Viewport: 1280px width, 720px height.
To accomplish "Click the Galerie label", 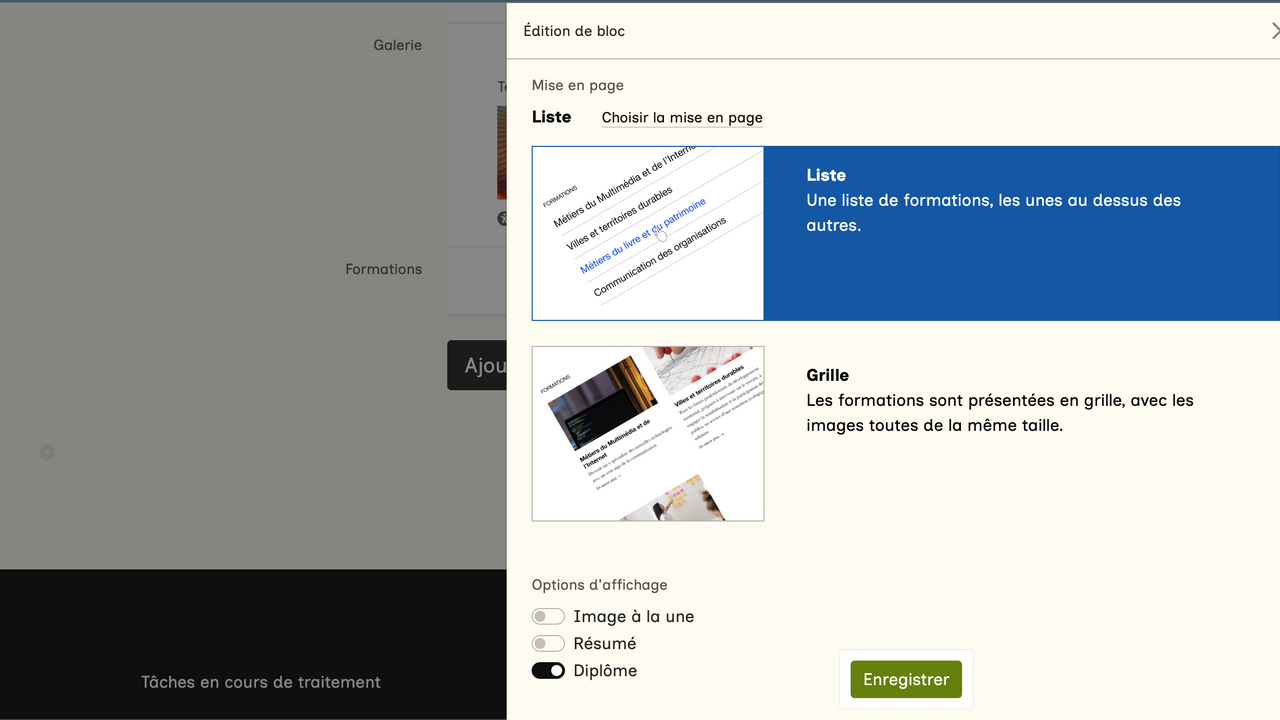I will coord(398,45).
